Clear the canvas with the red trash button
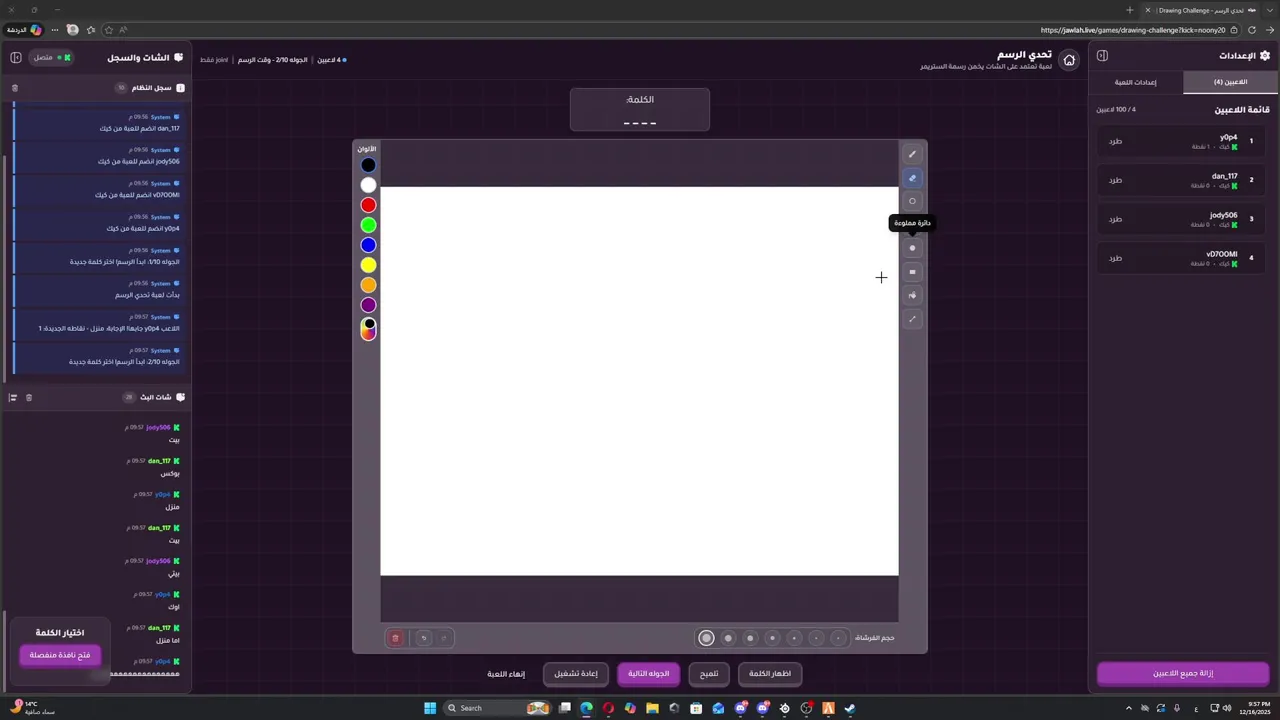This screenshot has width=1280, height=720. tap(395, 638)
